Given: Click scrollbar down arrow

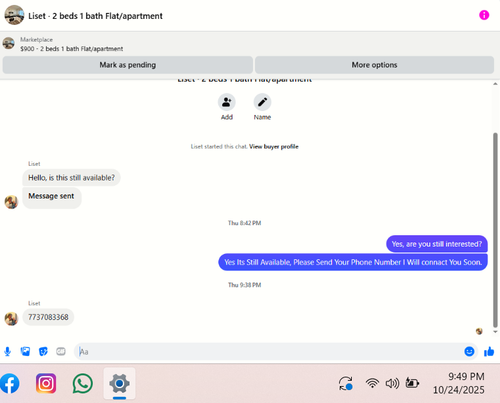Looking at the screenshot, I should (495, 332).
